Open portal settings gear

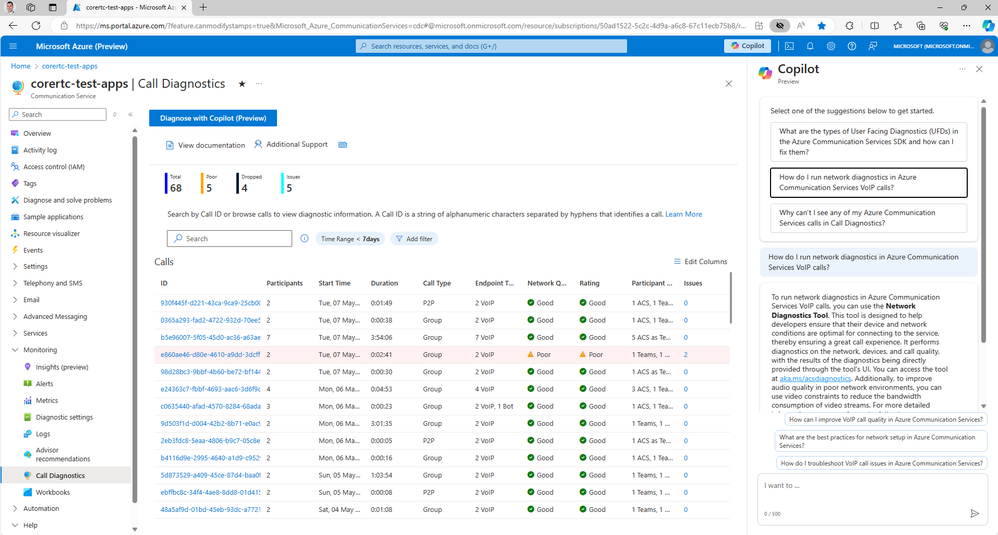tap(831, 46)
